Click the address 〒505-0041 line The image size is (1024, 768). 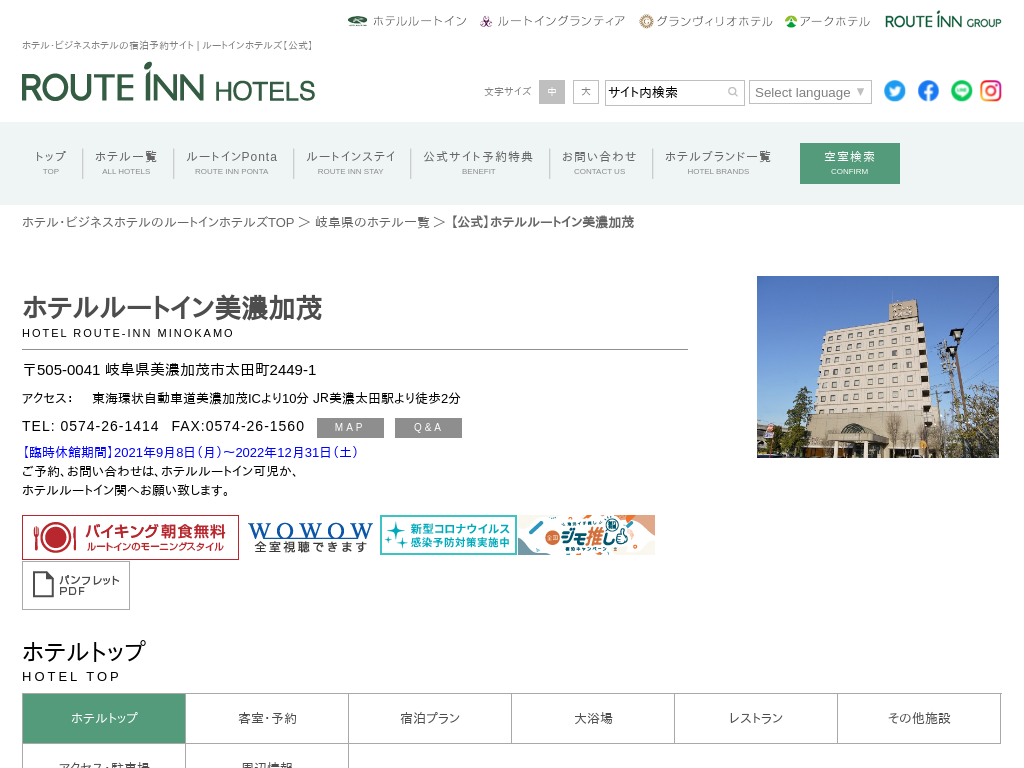[x=169, y=370]
